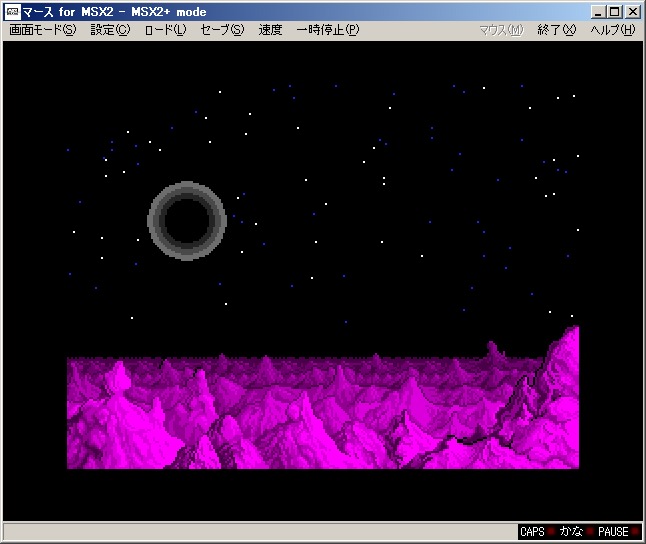
Task: Expand the ロード(L) load menu
Action: pyautogui.click(x=165, y=30)
